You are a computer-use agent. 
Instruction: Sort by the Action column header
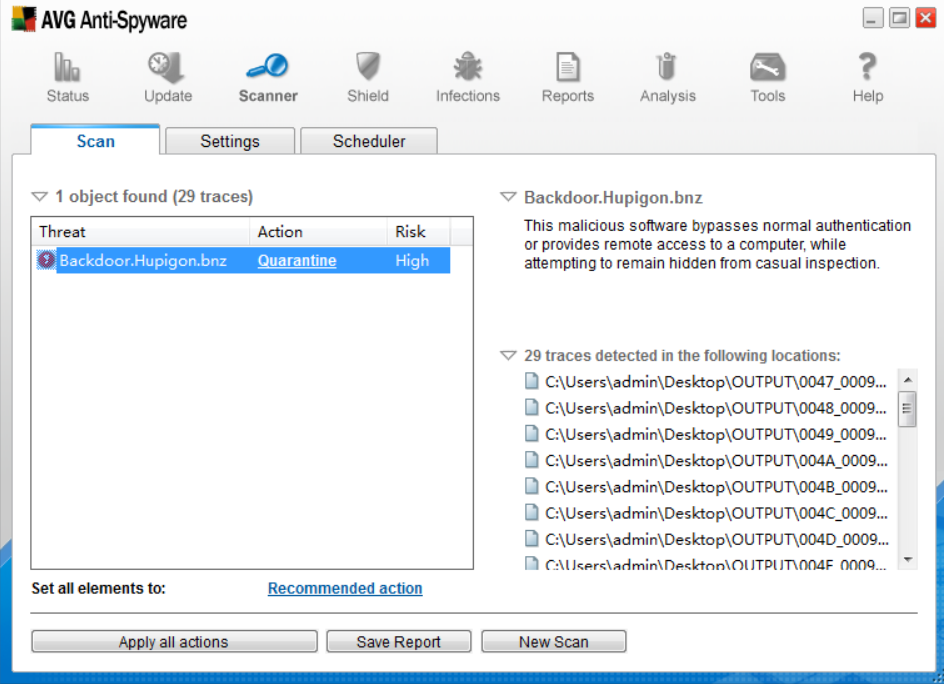[318, 232]
